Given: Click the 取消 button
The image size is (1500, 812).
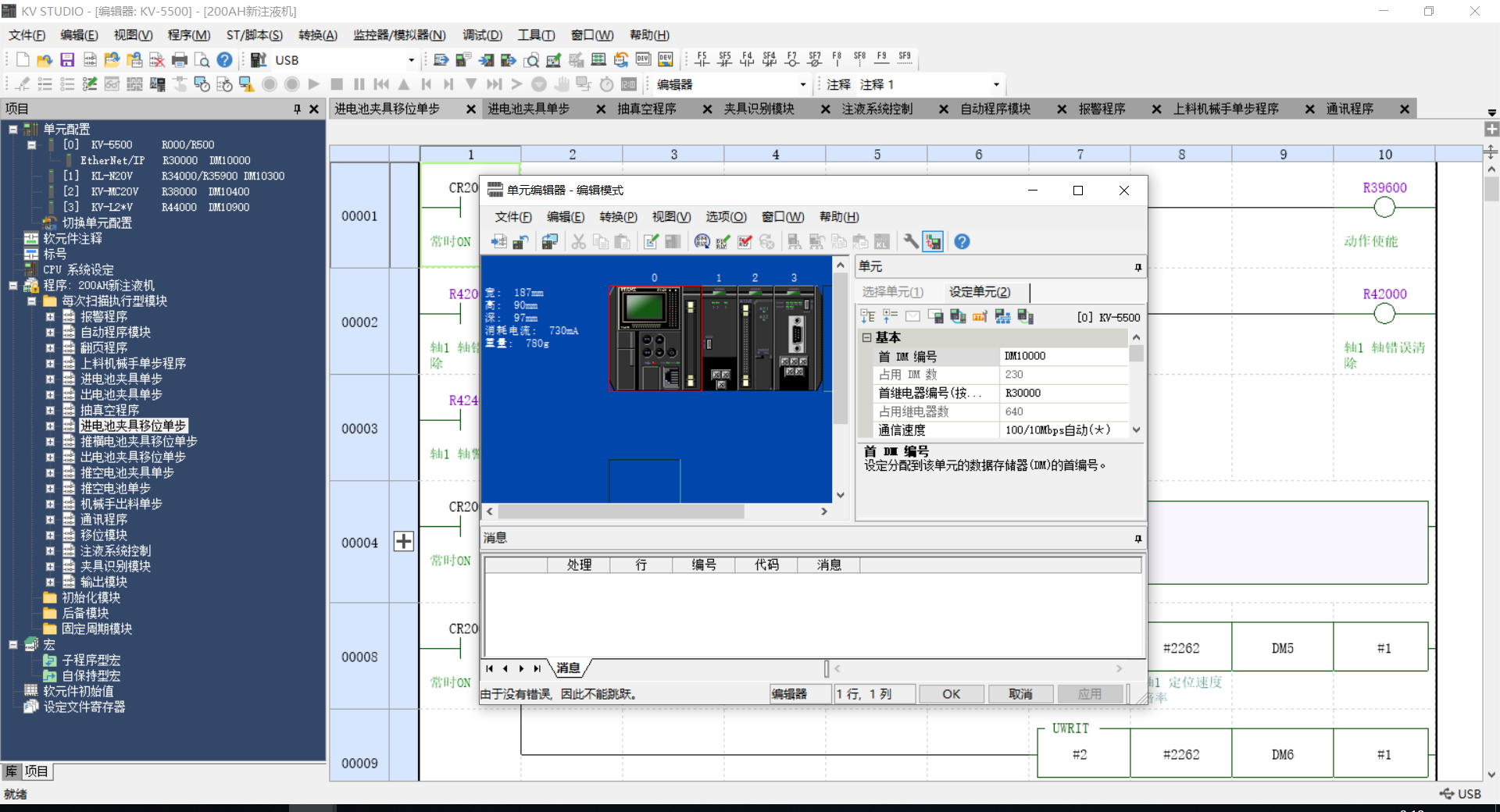Looking at the screenshot, I should 1020,694.
